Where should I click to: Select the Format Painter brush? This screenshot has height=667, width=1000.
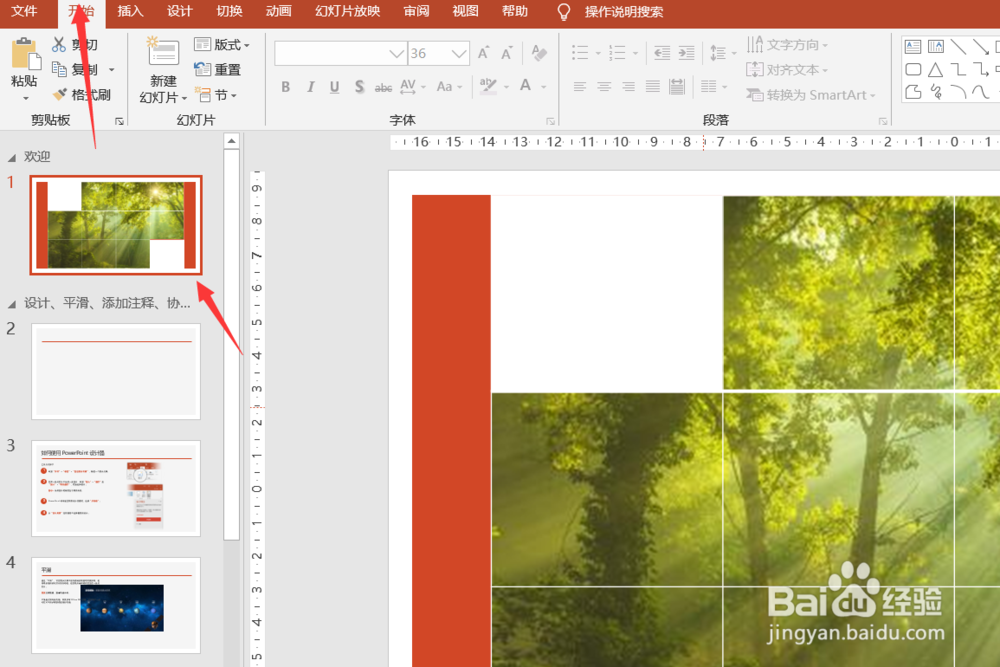pos(60,94)
